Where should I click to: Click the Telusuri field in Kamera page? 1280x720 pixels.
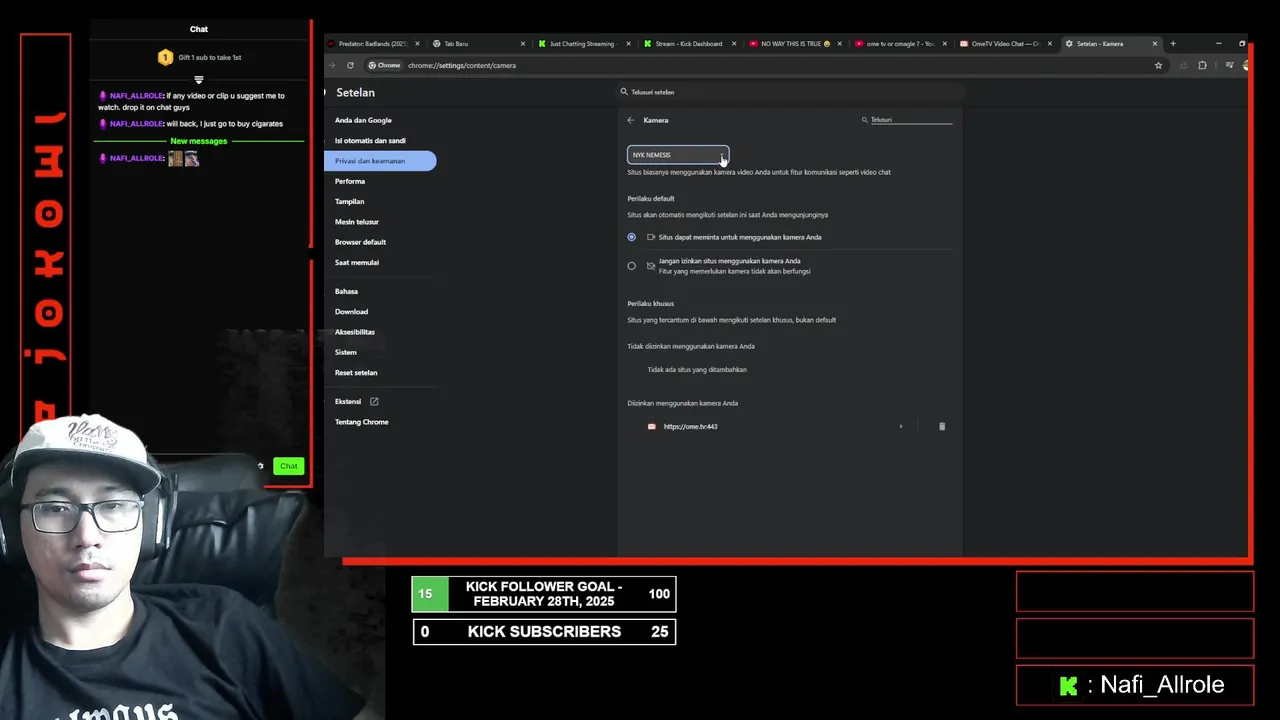click(910, 120)
